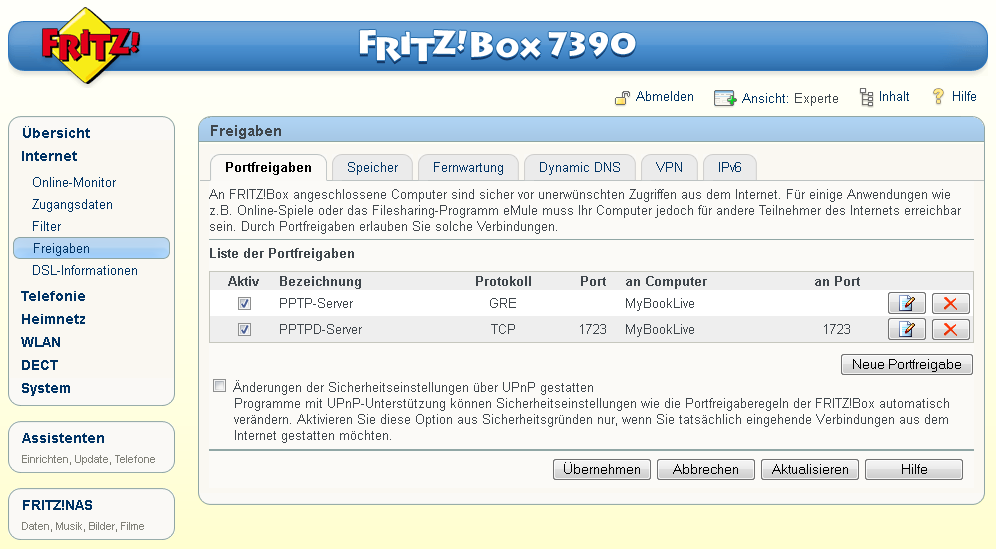The width and height of the screenshot is (996, 549).
Task: Expand the DECT menu section
Action: (39, 365)
